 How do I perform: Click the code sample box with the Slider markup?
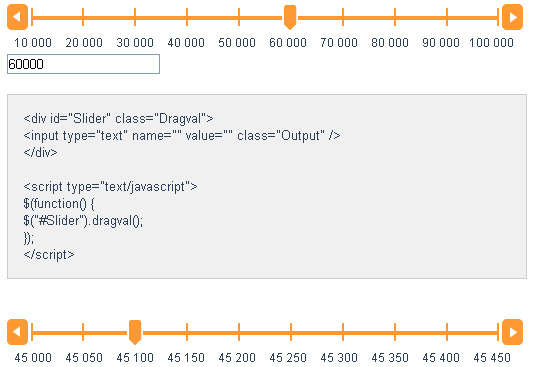[267, 187]
